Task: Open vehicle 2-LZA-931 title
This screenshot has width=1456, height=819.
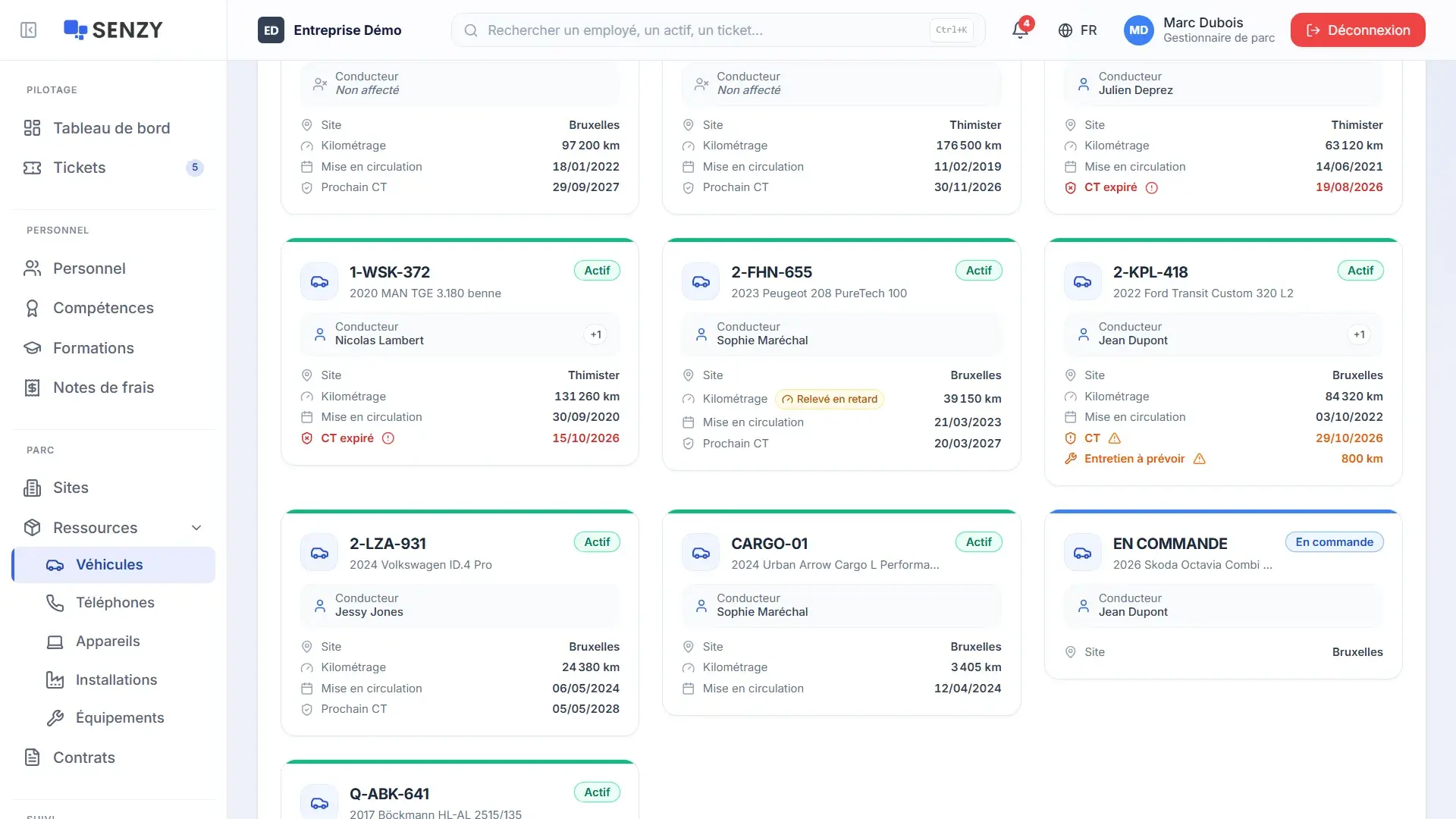Action: click(x=388, y=544)
